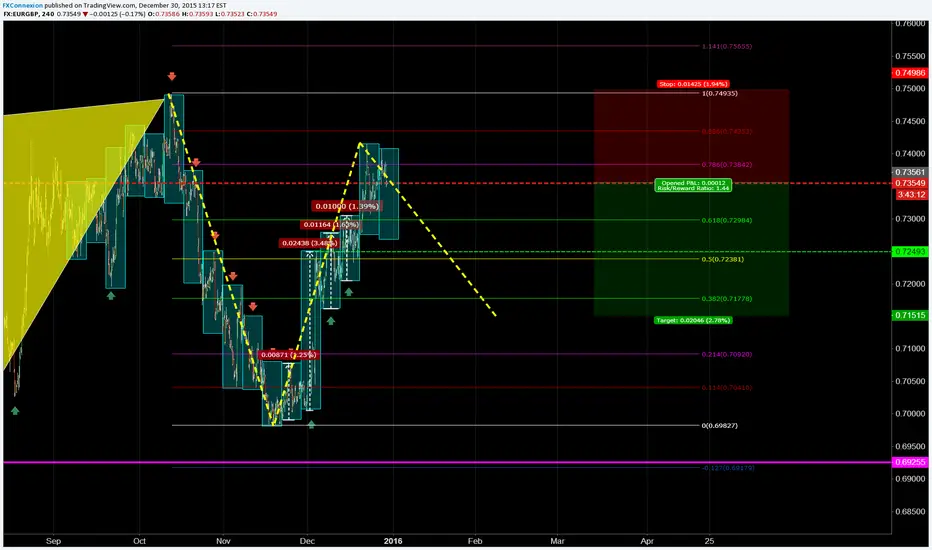Click the green Opened P&L Risk/Reward label
932x550 pixels.
[693, 186]
